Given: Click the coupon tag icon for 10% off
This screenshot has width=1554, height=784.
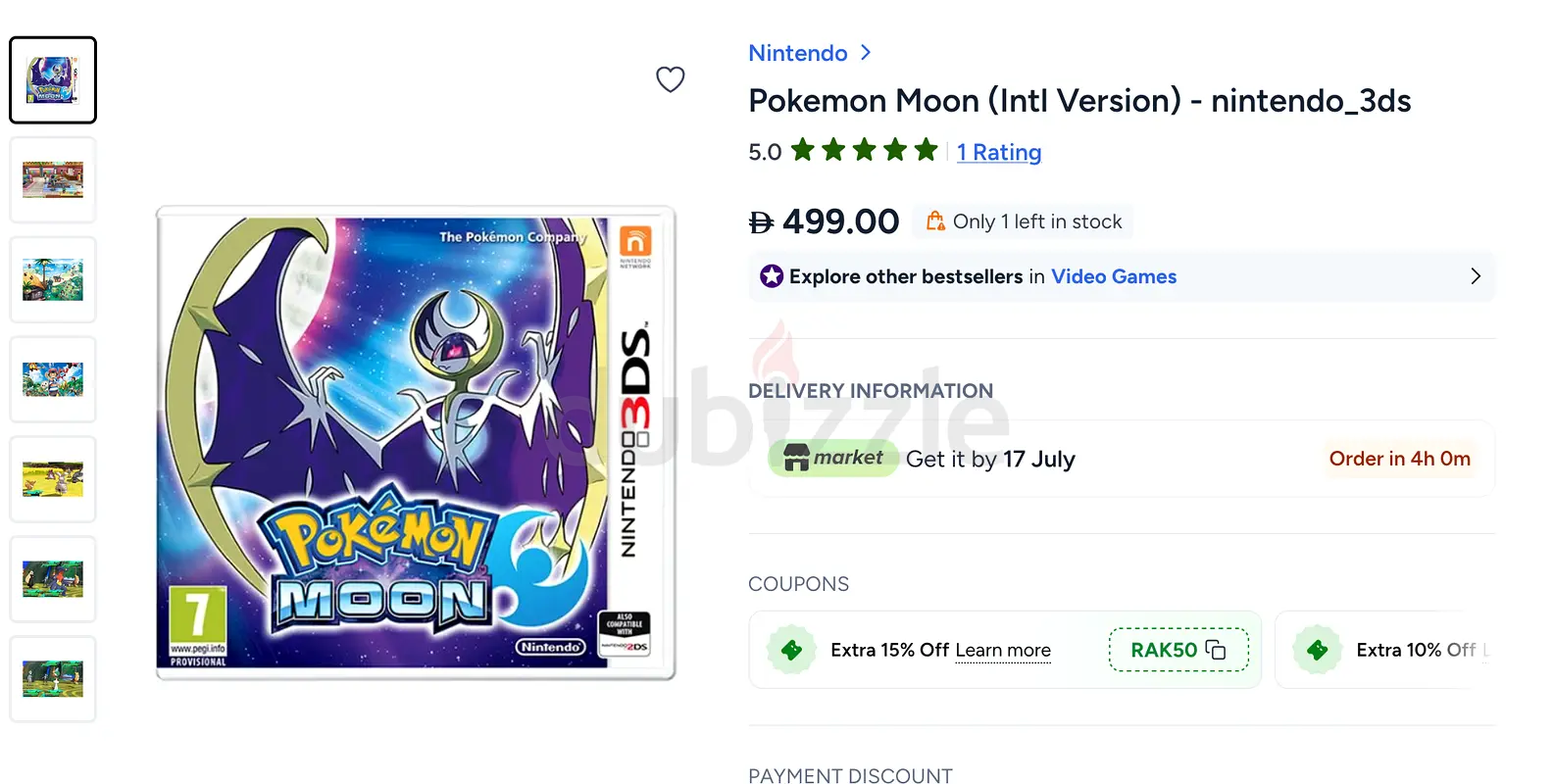Looking at the screenshot, I should click(x=1318, y=650).
